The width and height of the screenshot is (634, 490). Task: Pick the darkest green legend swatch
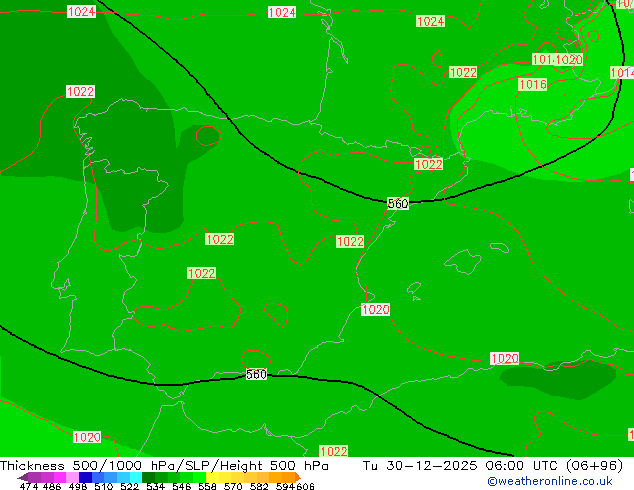click(148, 477)
